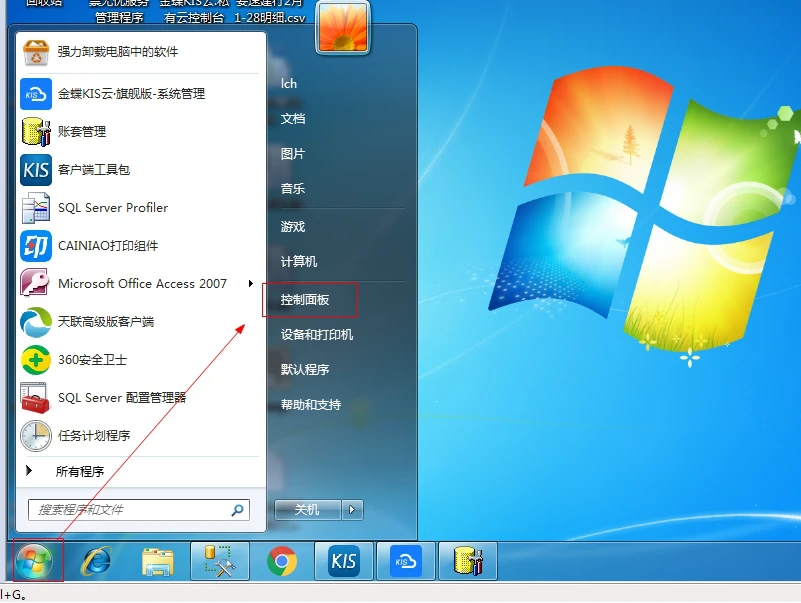
Task: Click the search magnifier icon
Action: click(238, 510)
